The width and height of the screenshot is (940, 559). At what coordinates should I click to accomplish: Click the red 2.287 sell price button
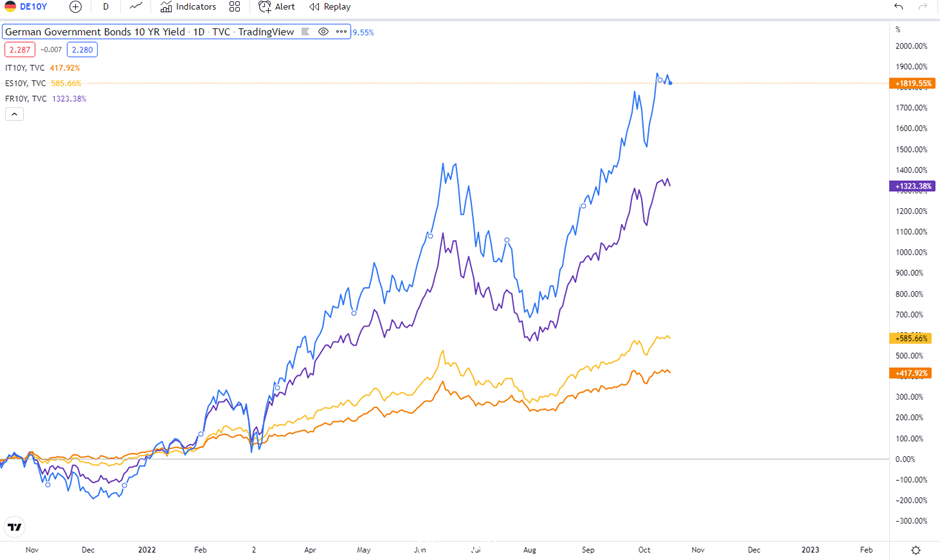point(20,50)
